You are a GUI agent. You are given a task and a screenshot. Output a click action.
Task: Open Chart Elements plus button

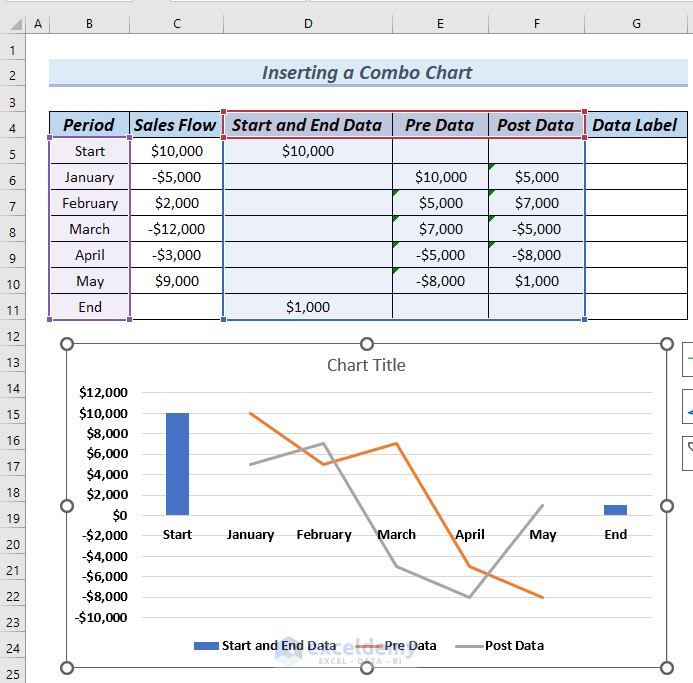pos(688,359)
